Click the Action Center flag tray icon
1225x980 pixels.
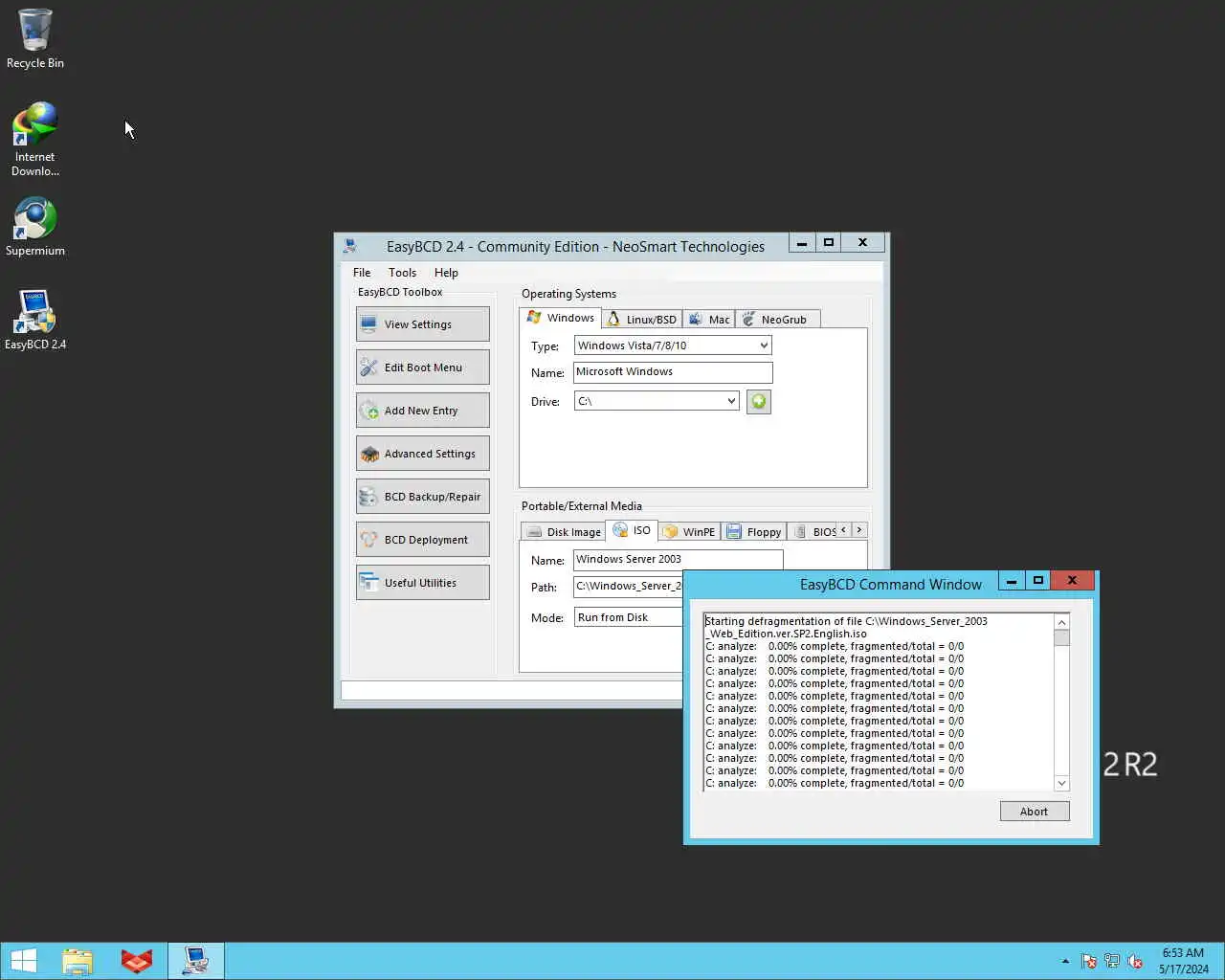click(1088, 961)
